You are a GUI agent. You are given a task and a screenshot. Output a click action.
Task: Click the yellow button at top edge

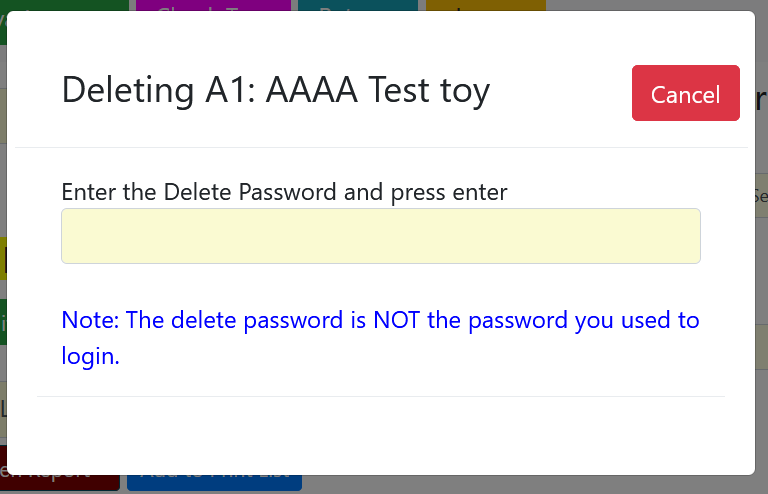(485, 5)
